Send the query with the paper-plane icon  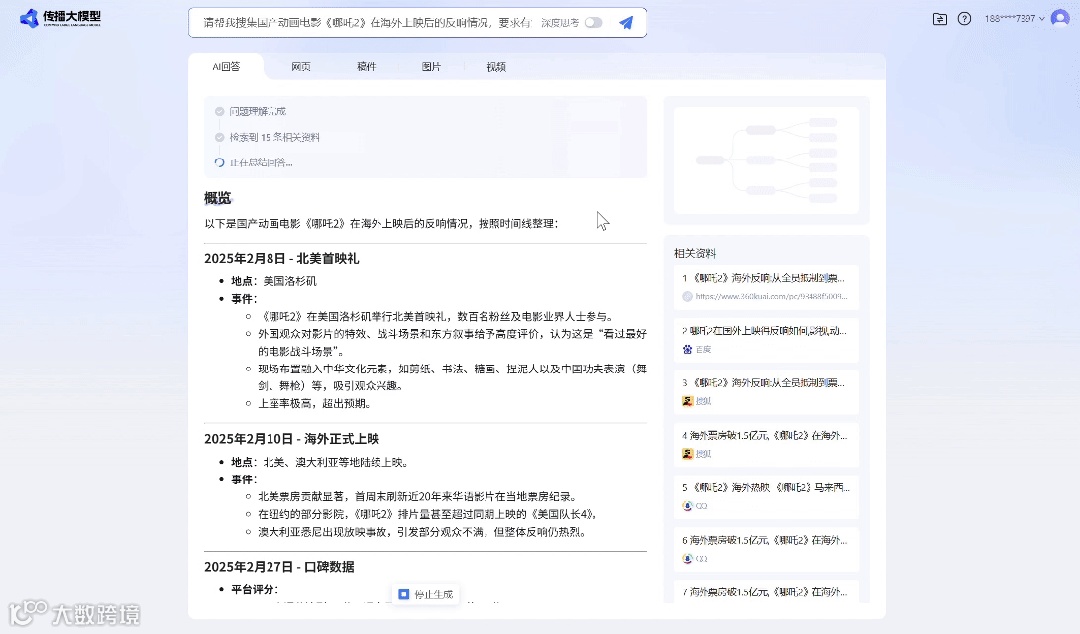point(626,23)
